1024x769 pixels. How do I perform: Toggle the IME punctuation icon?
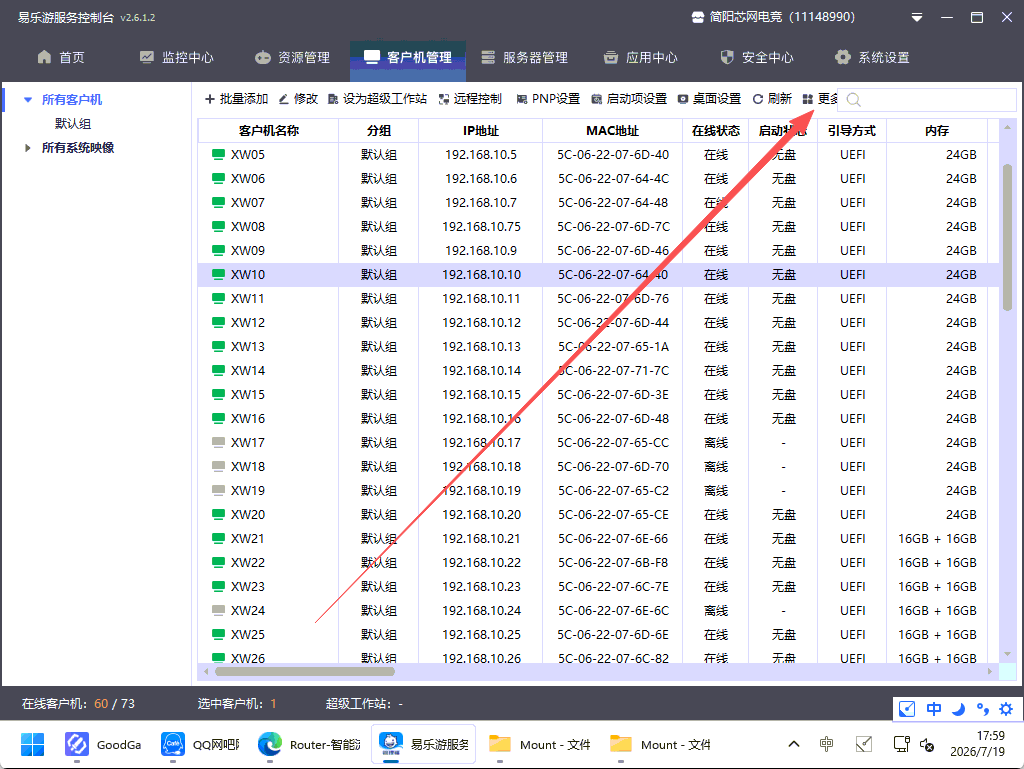[982, 709]
